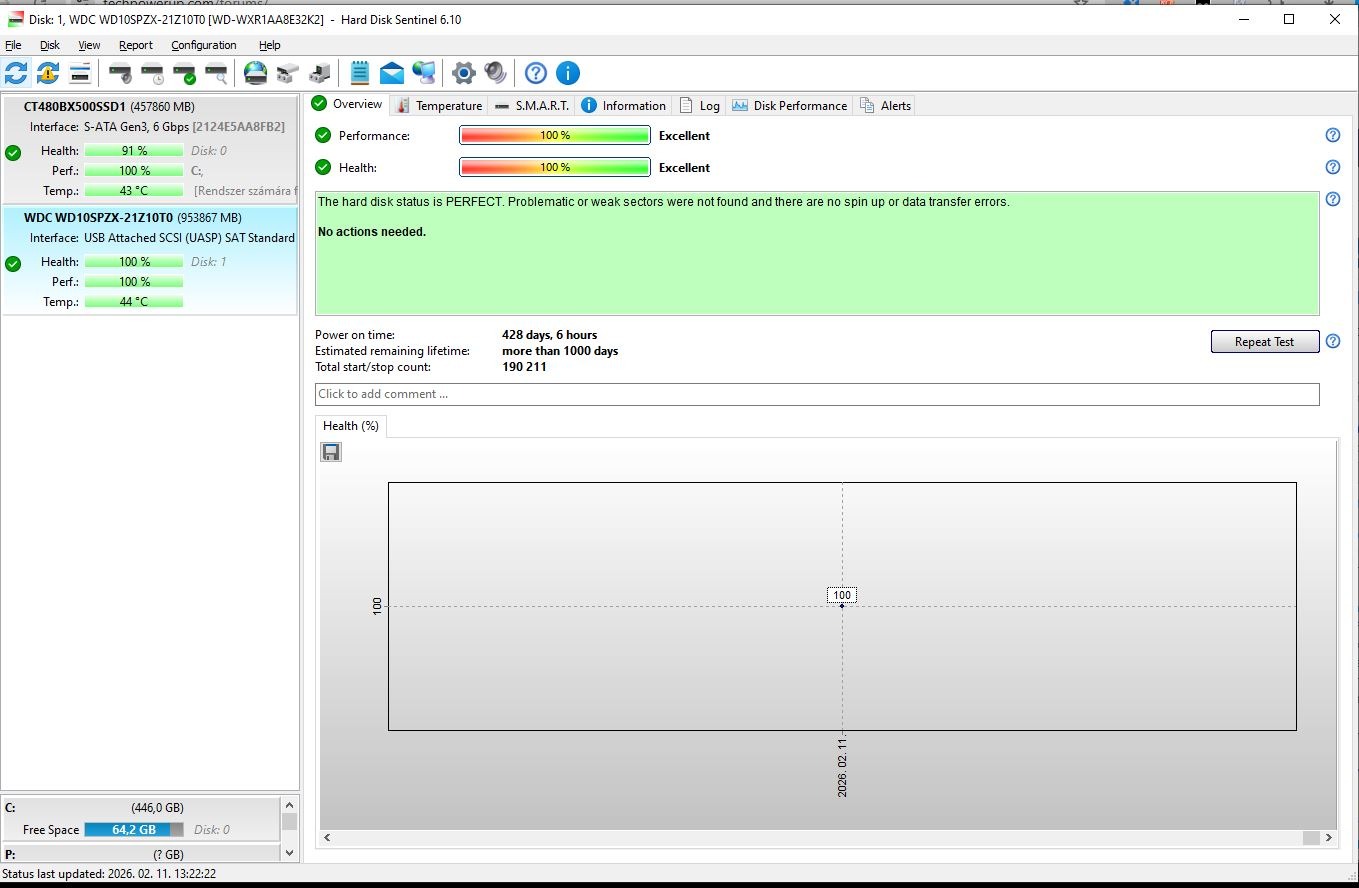Click the disk with clock icon
The height and width of the screenshot is (888, 1359).
click(x=152, y=73)
